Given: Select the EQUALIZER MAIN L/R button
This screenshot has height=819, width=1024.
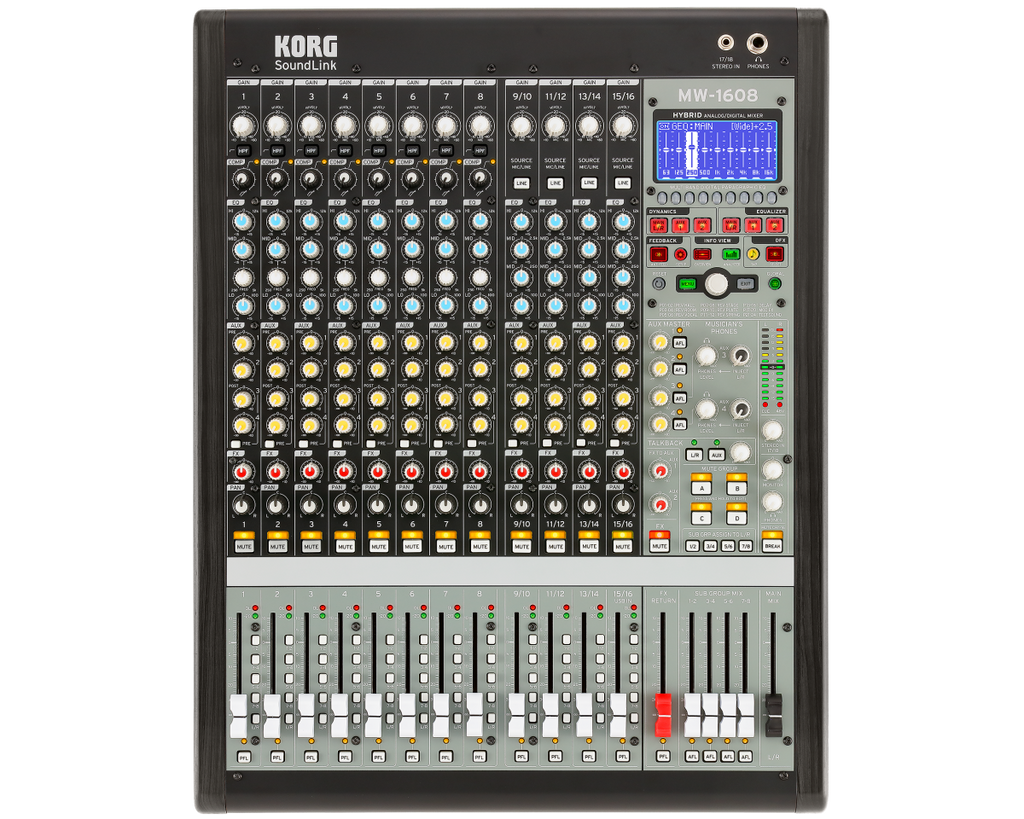Looking at the screenshot, I should coord(731,225).
